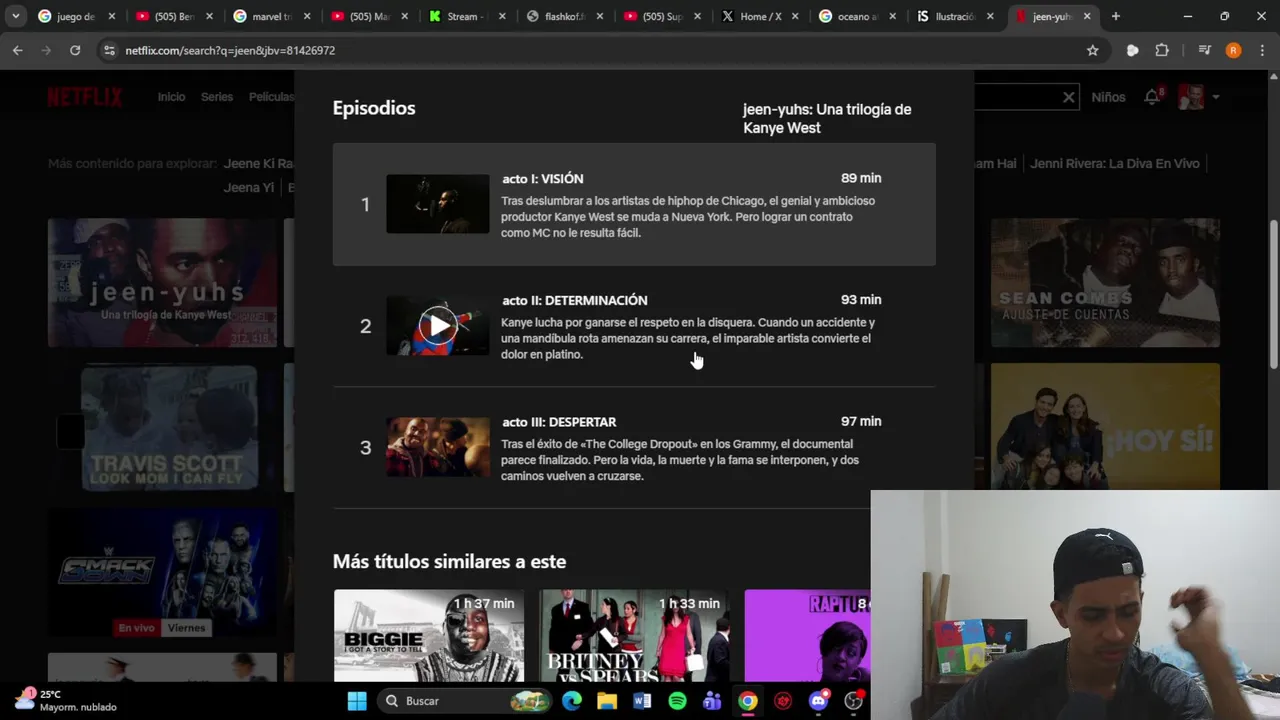This screenshot has height=720, width=1280.
Task: Open OBS Studio from taskbar
Action: point(853,701)
